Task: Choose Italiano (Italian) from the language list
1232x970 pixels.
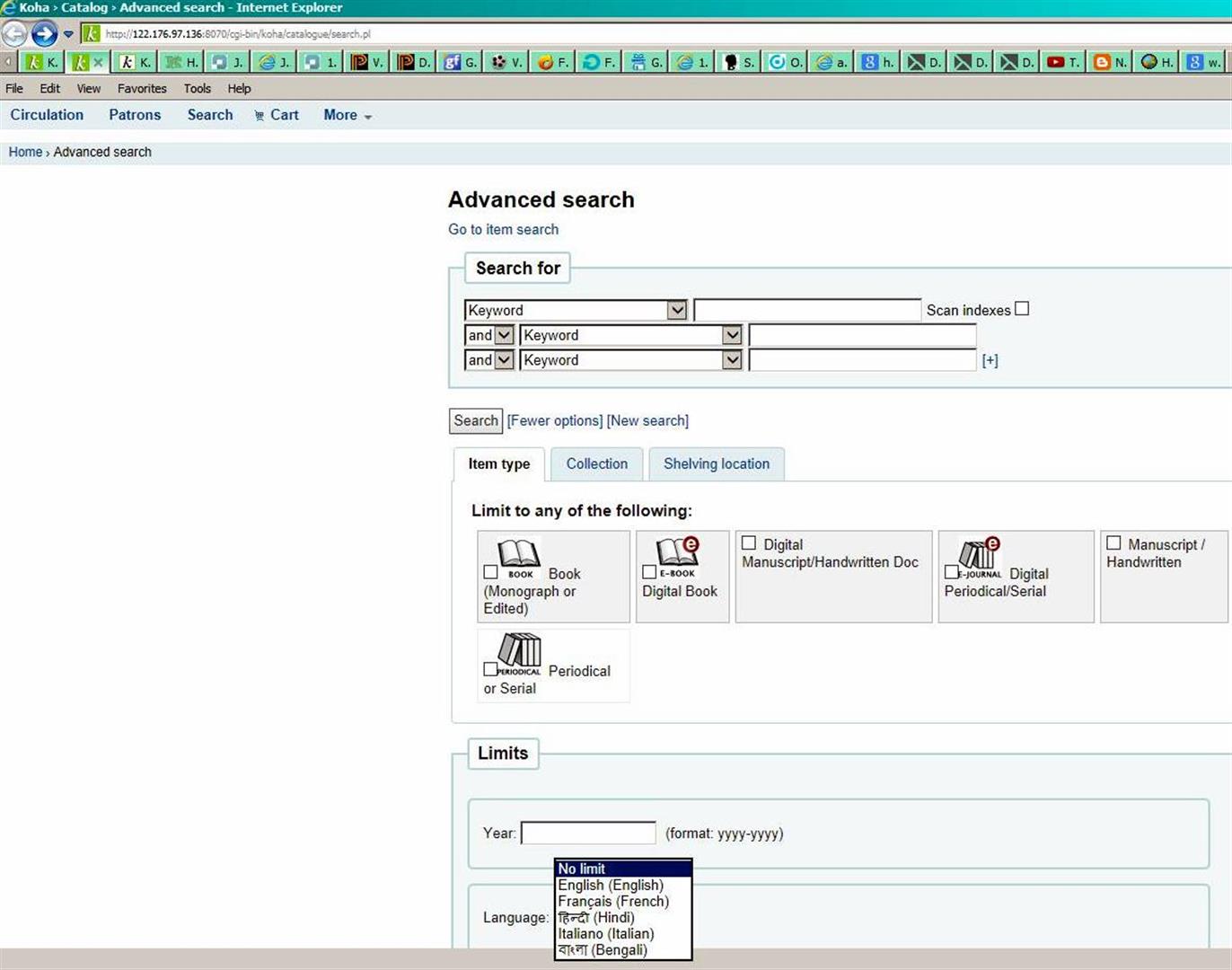Action: coord(623,934)
